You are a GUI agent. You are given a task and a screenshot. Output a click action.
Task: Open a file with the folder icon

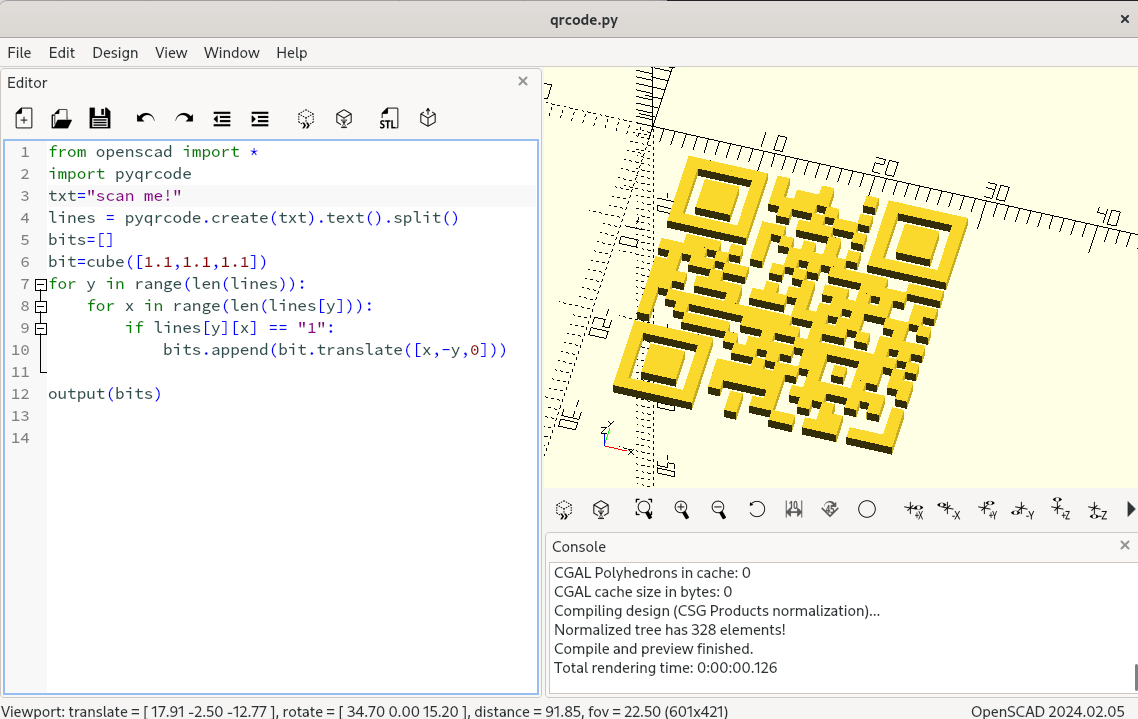click(x=61, y=119)
